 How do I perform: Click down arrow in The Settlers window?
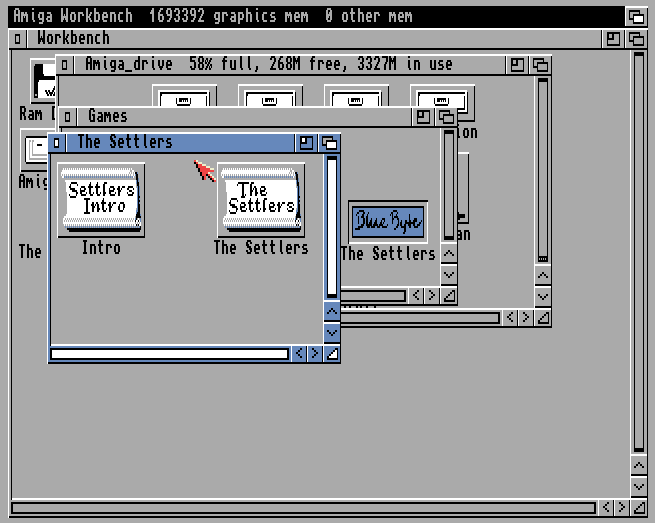point(332,333)
